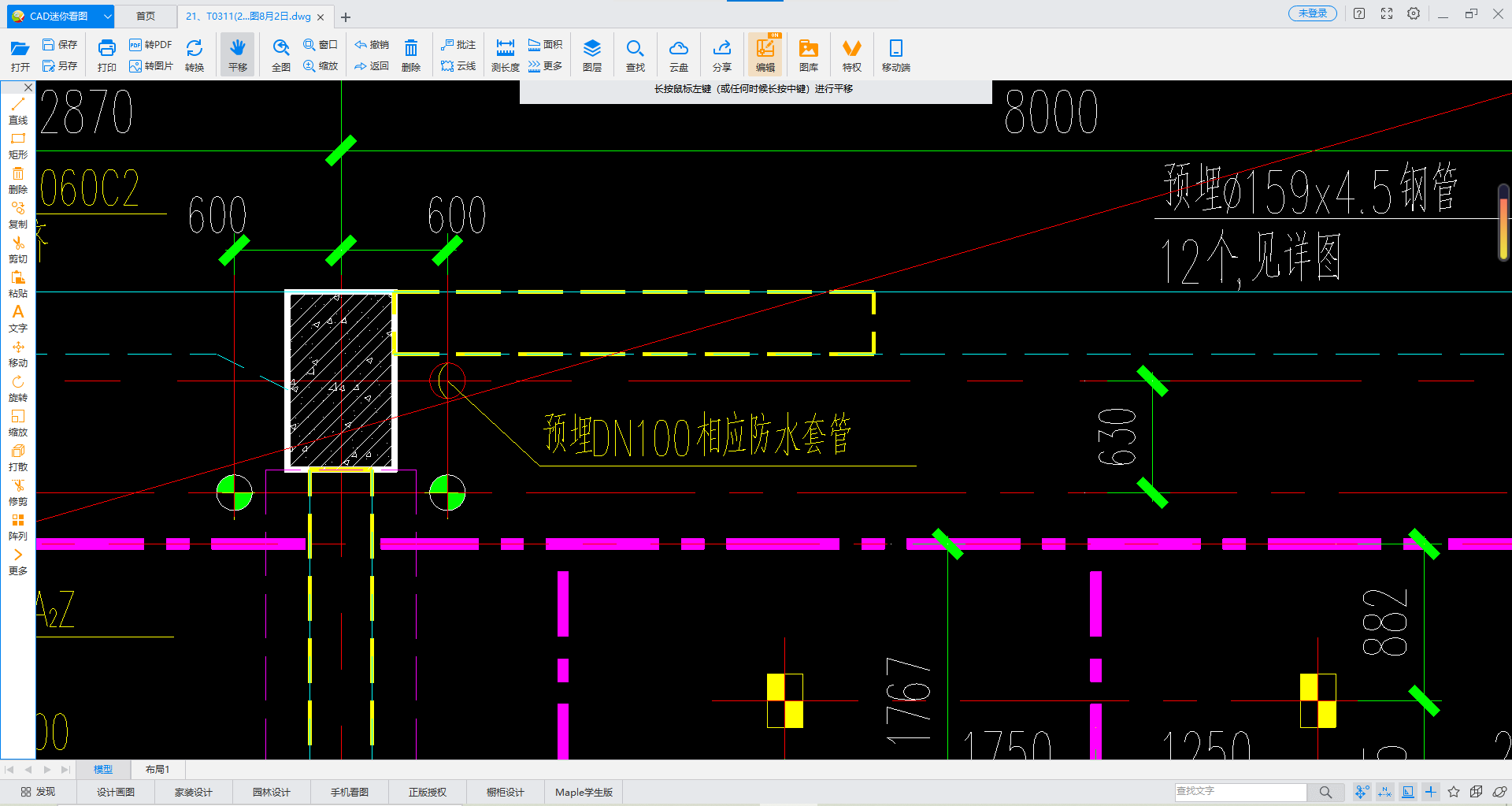Click the orange vertical scrollbar handle

[1503, 223]
